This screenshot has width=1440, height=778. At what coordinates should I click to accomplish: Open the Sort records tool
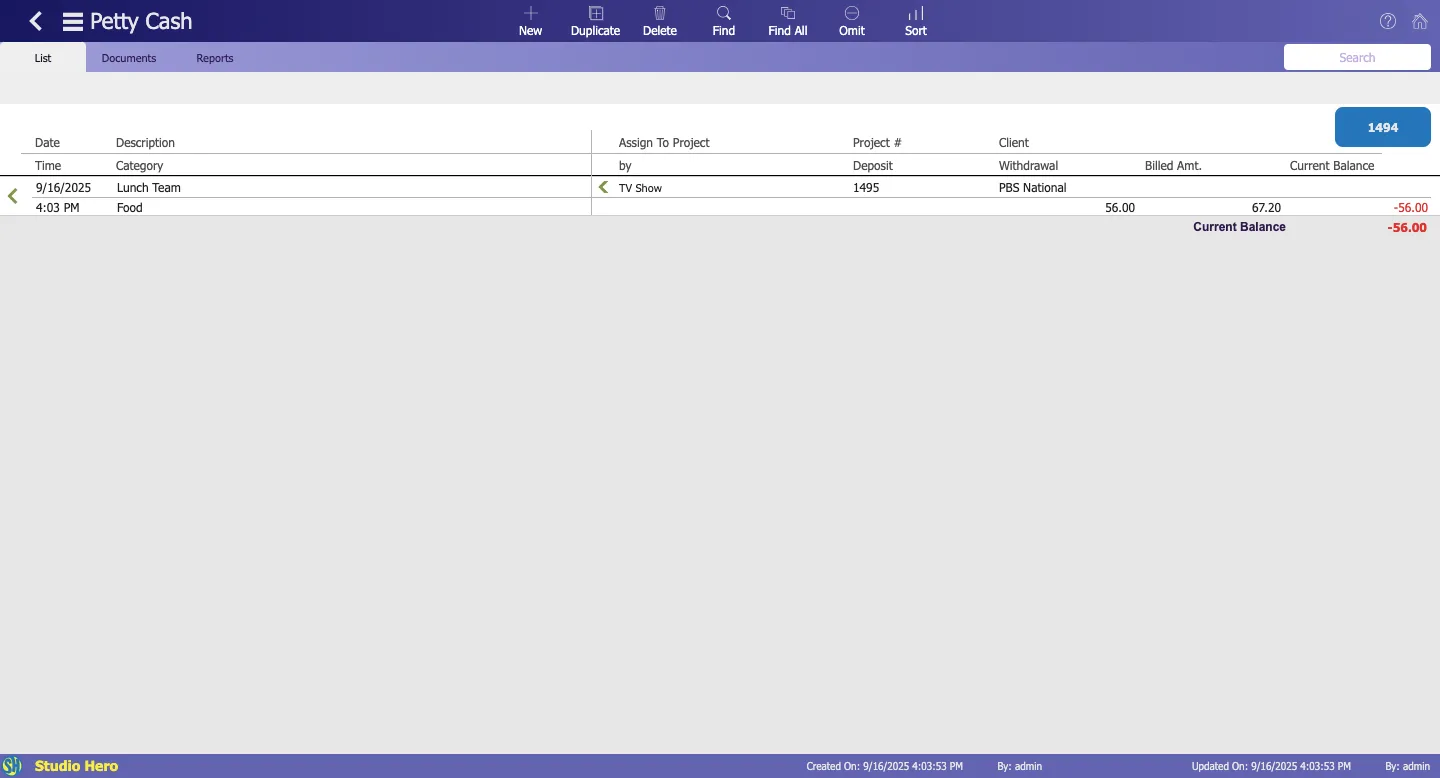[x=915, y=21]
